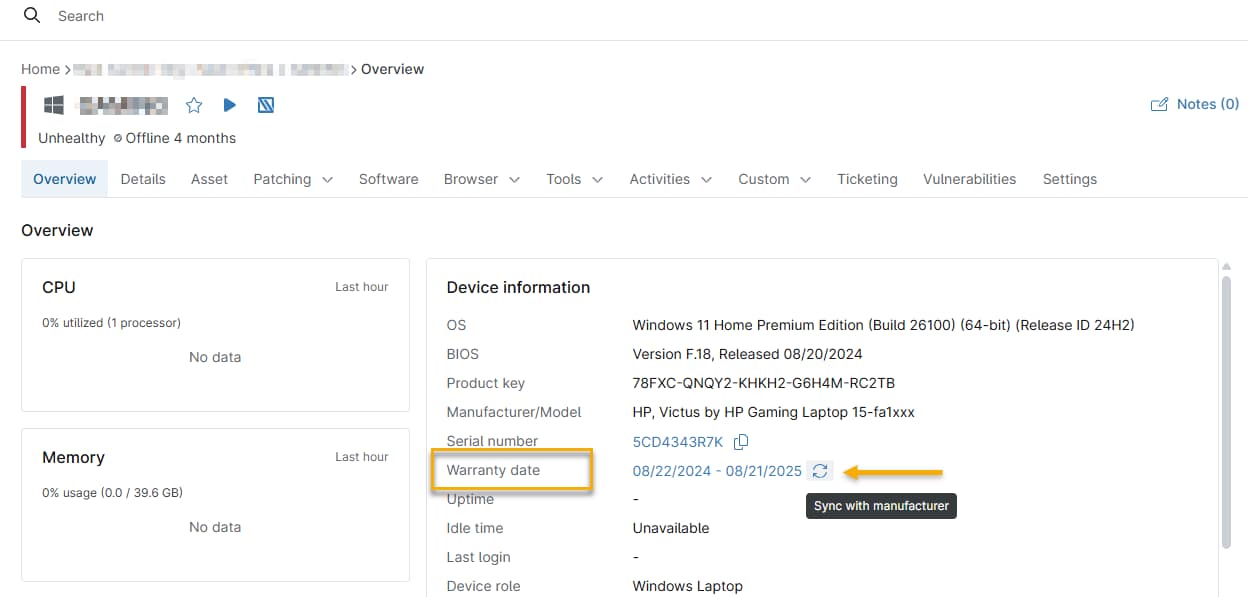The width and height of the screenshot is (1248, 597).
Task: Click the blue play icon to run actions
Action: pyautogui.click(x=229, y=104)
